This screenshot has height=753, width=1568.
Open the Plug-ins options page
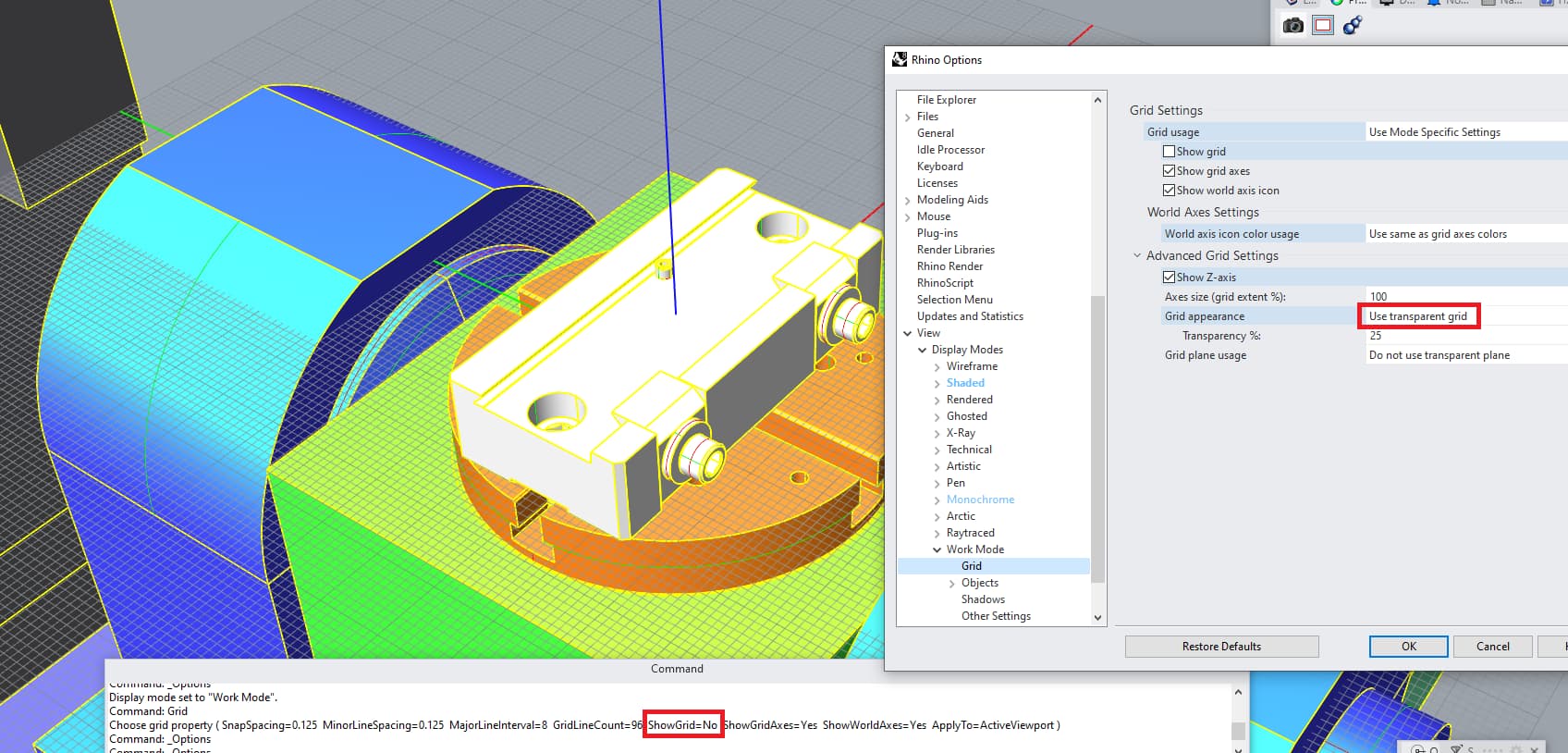[937, 233]
